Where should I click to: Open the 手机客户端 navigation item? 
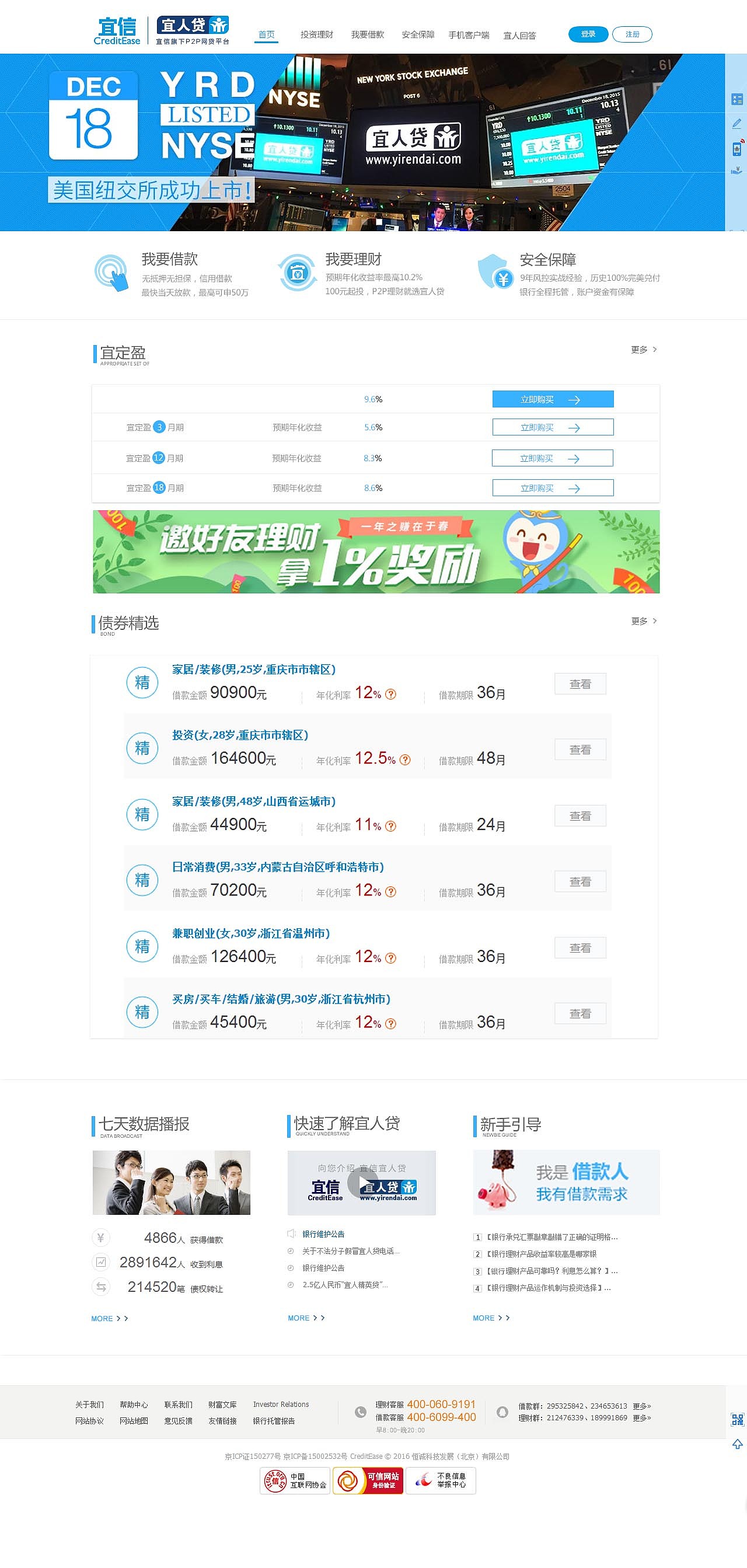(x=469, y=35)
